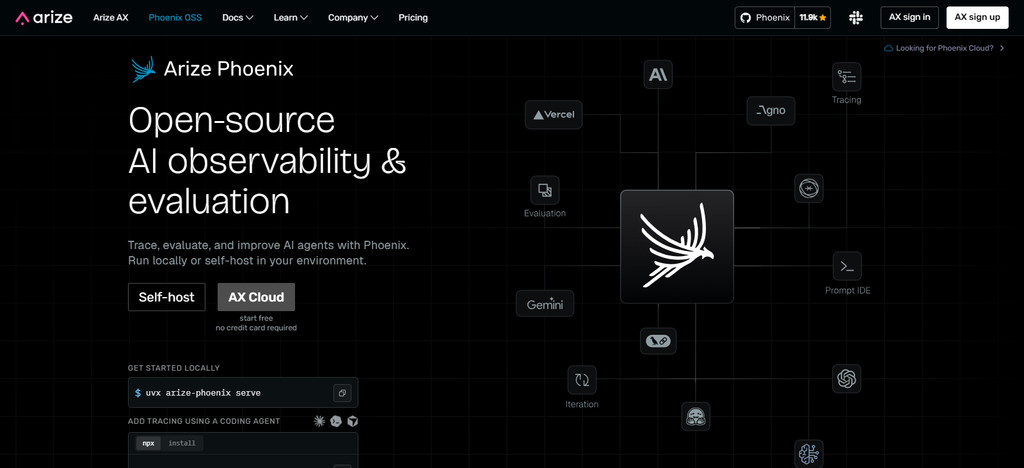Click the Claude starburst coding agent icon

319,421
